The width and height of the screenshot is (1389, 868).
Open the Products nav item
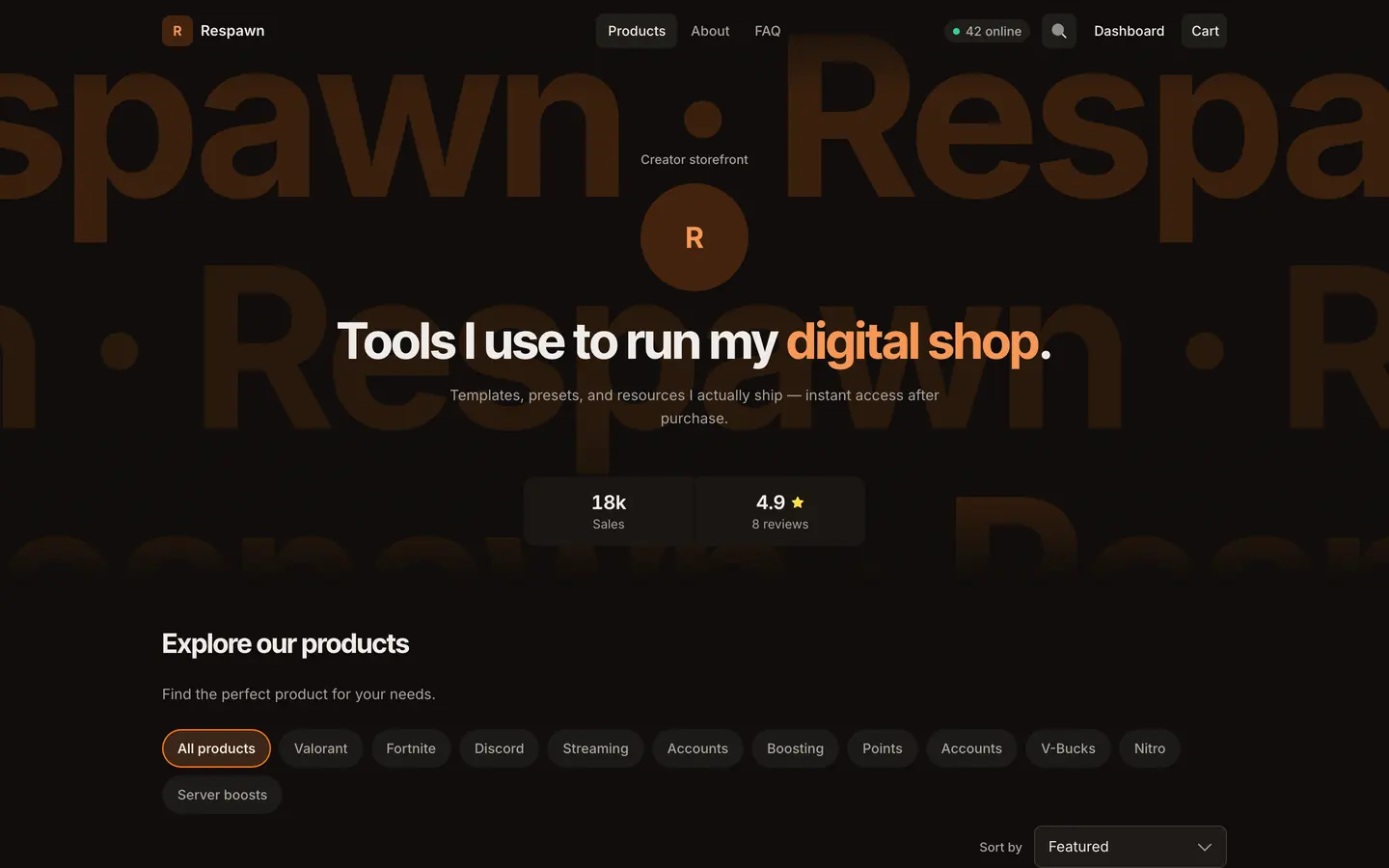637,31
